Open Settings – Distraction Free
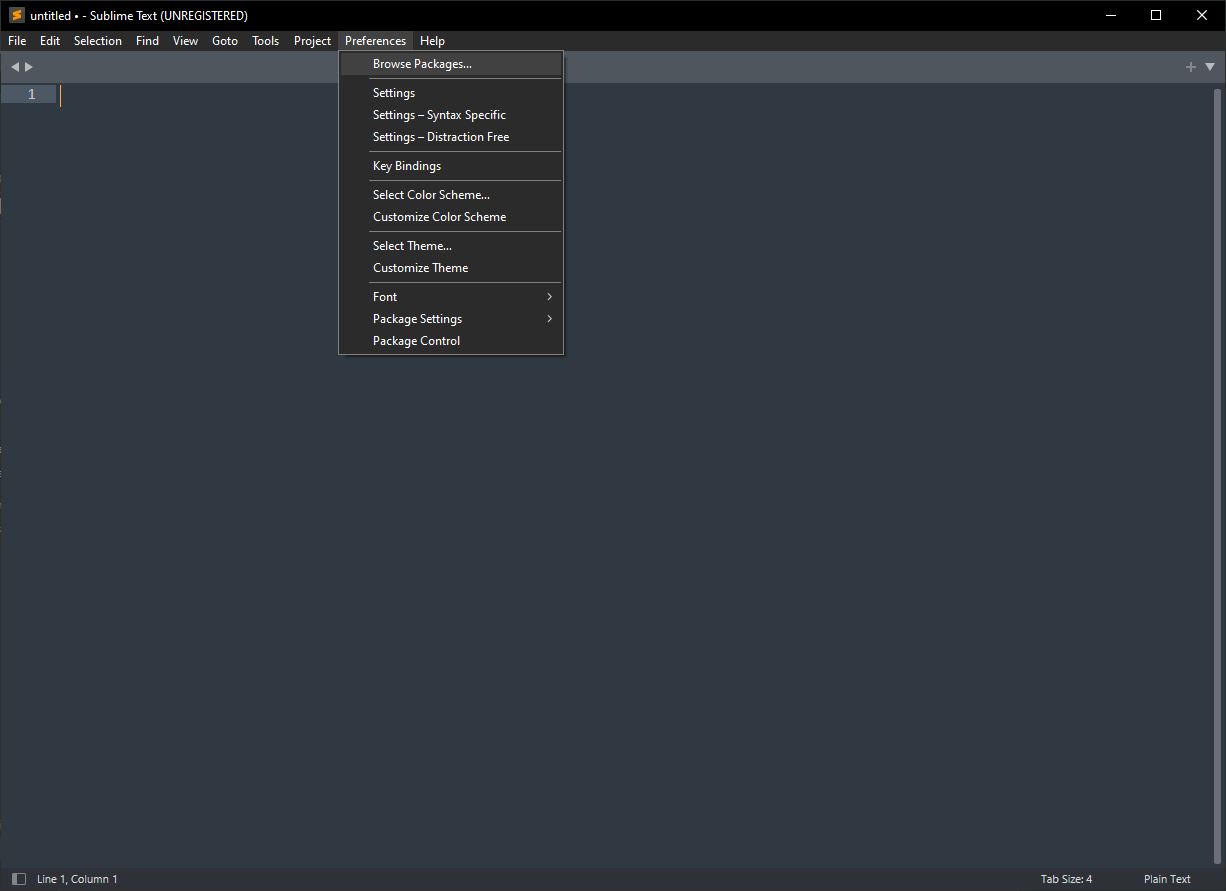1226x891 pixels. pos(451,137)
